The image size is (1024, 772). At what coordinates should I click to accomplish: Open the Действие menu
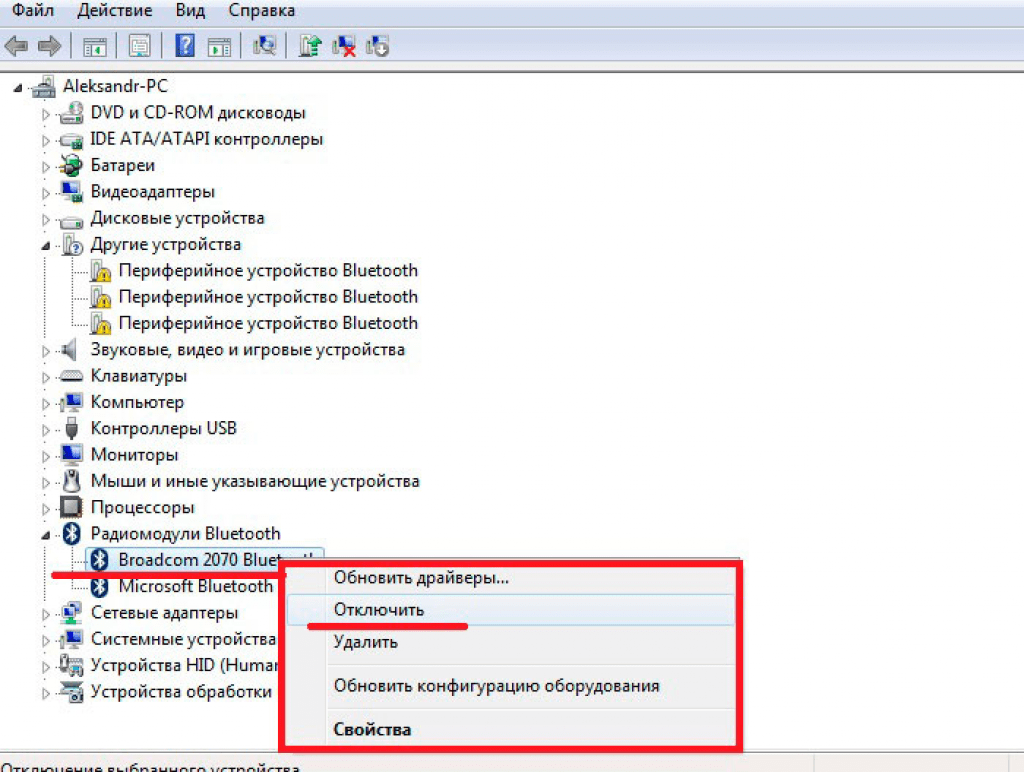(114, 10)
